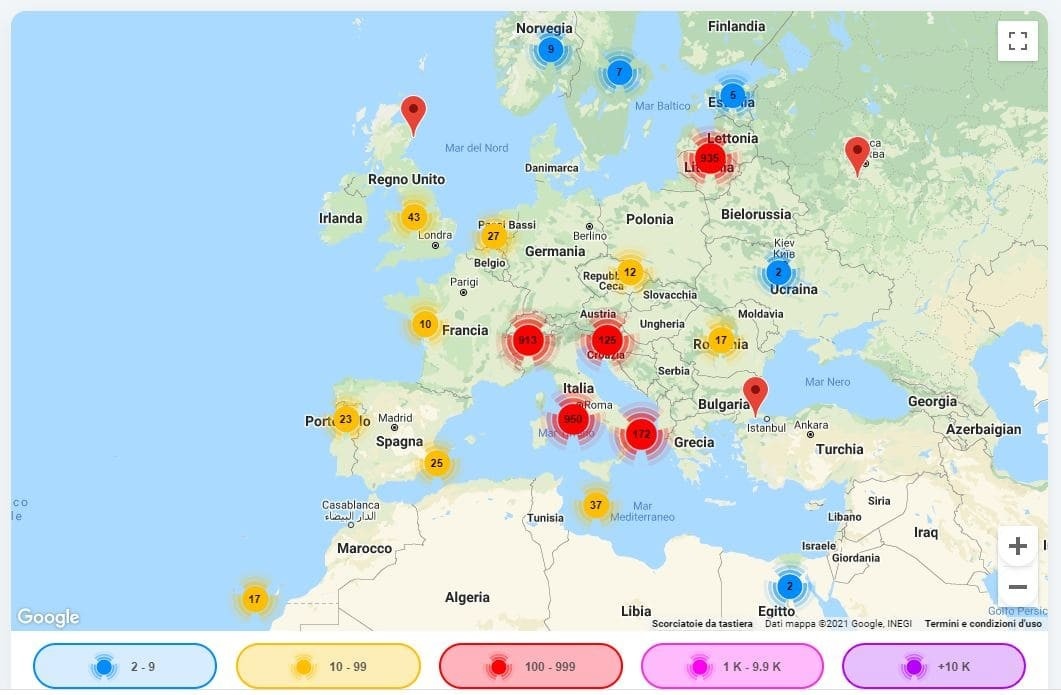Click the Azerbaigian country label

pos(983,430)
